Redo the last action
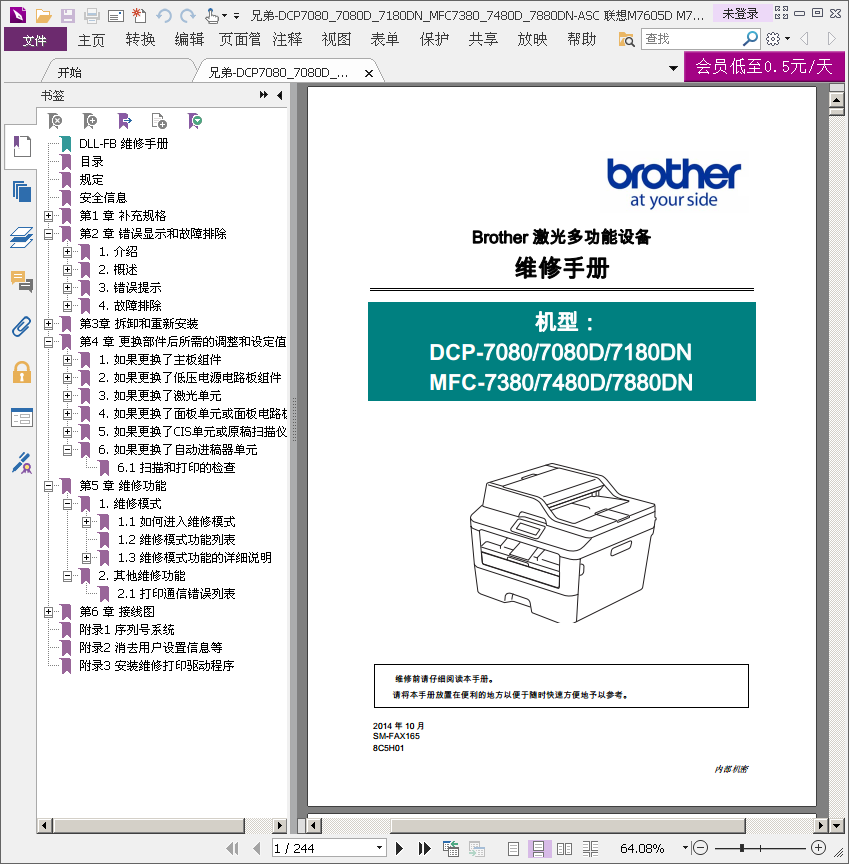The image size is (849, 864). click(x=188, y=15)
